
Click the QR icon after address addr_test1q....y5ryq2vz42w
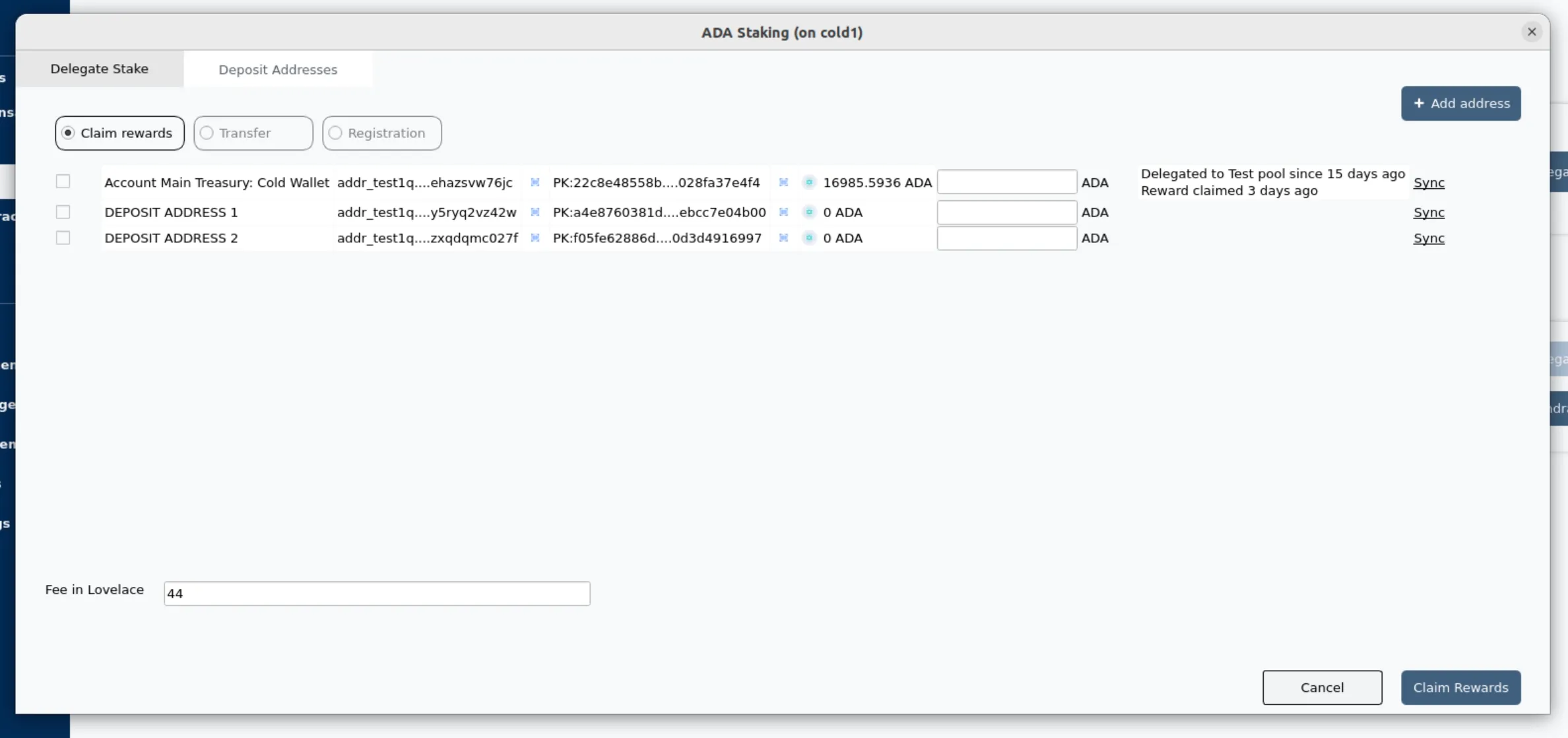(x=535, y=212)
